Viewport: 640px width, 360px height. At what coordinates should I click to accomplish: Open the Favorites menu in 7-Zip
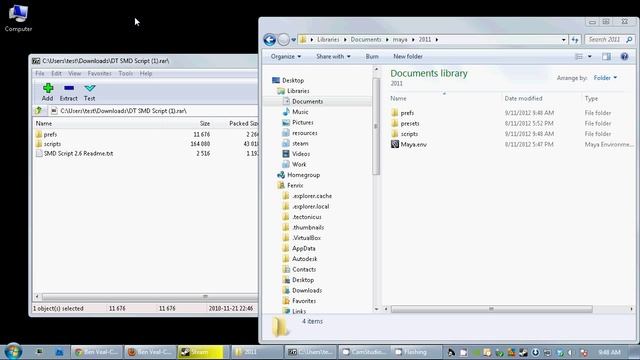point(100,73)
